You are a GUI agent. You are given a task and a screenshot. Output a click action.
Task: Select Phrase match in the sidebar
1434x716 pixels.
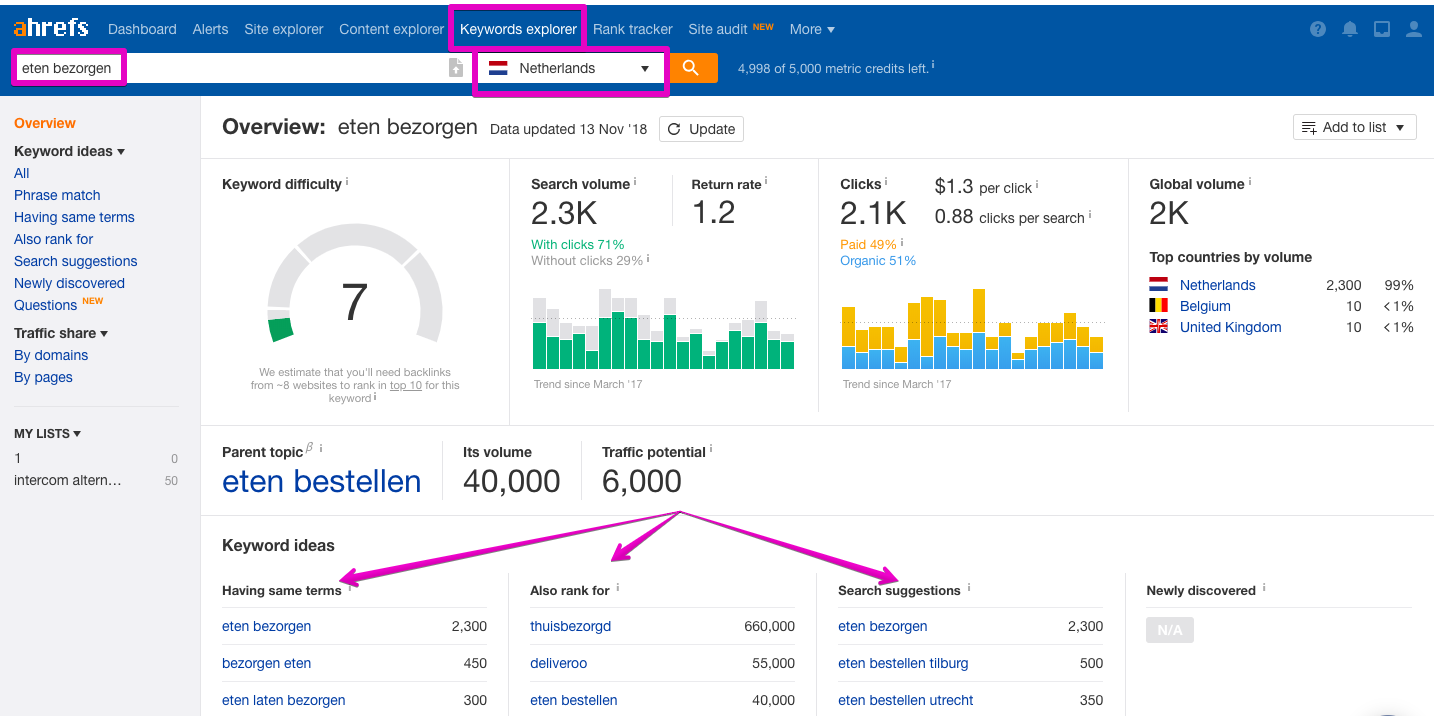[57, 195]
